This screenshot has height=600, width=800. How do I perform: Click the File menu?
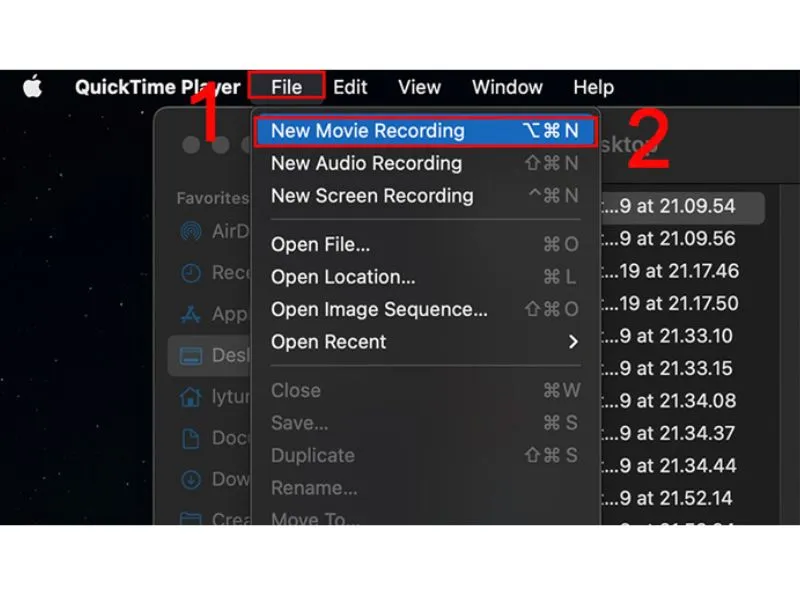pos(286,87)
